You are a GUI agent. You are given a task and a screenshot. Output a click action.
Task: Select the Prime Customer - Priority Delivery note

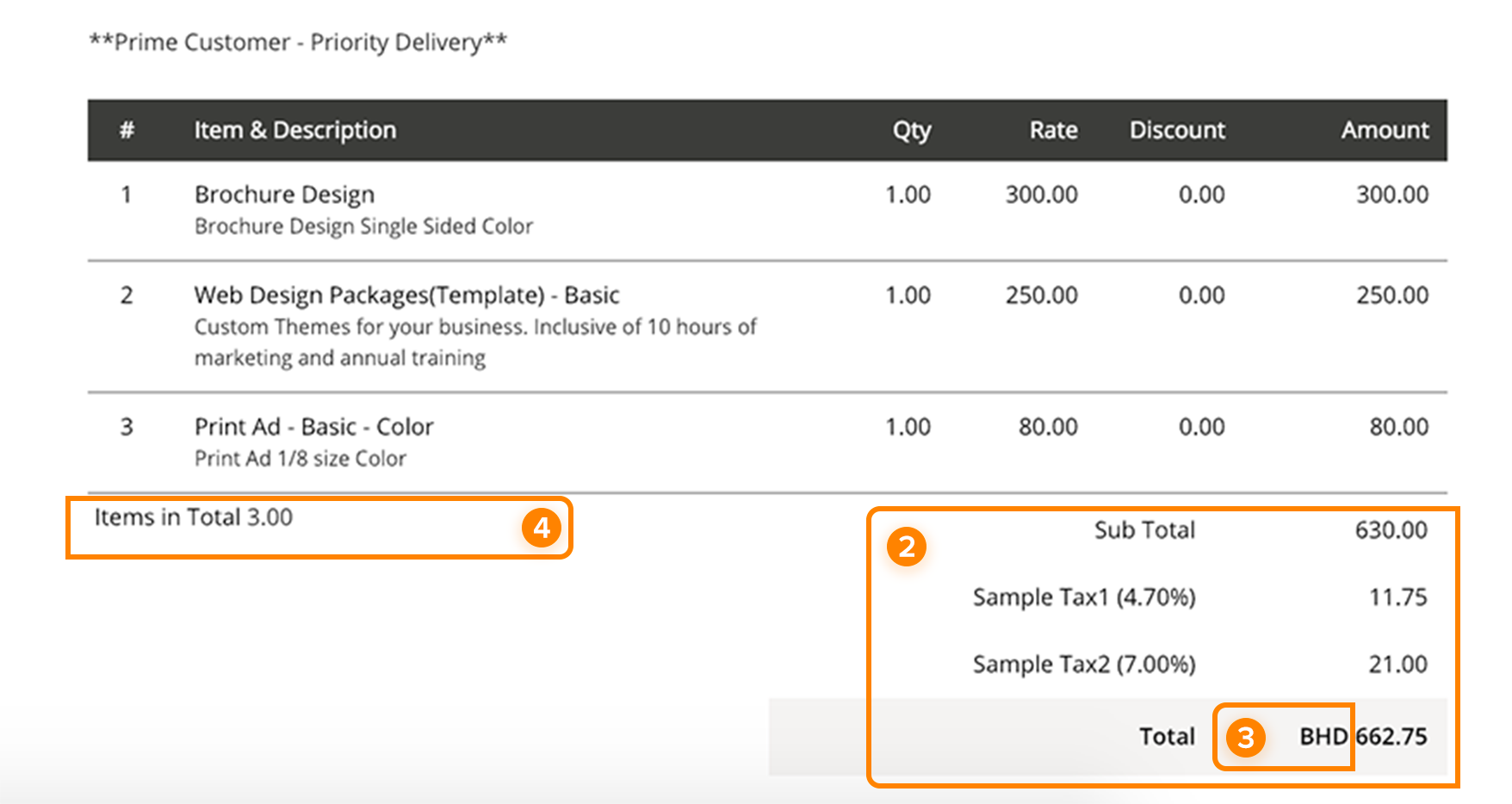298,42
